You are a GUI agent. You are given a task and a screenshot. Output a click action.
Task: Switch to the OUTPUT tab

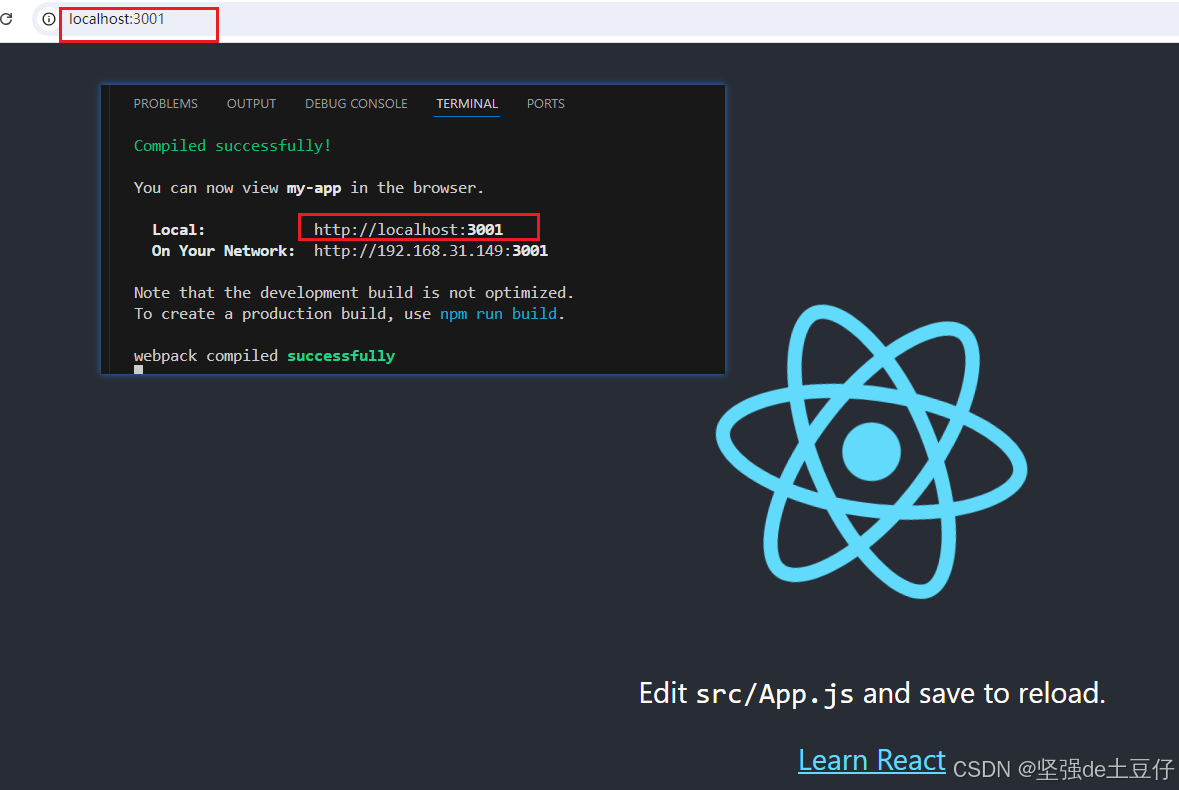pyautogui.click(x=251, y=104)
